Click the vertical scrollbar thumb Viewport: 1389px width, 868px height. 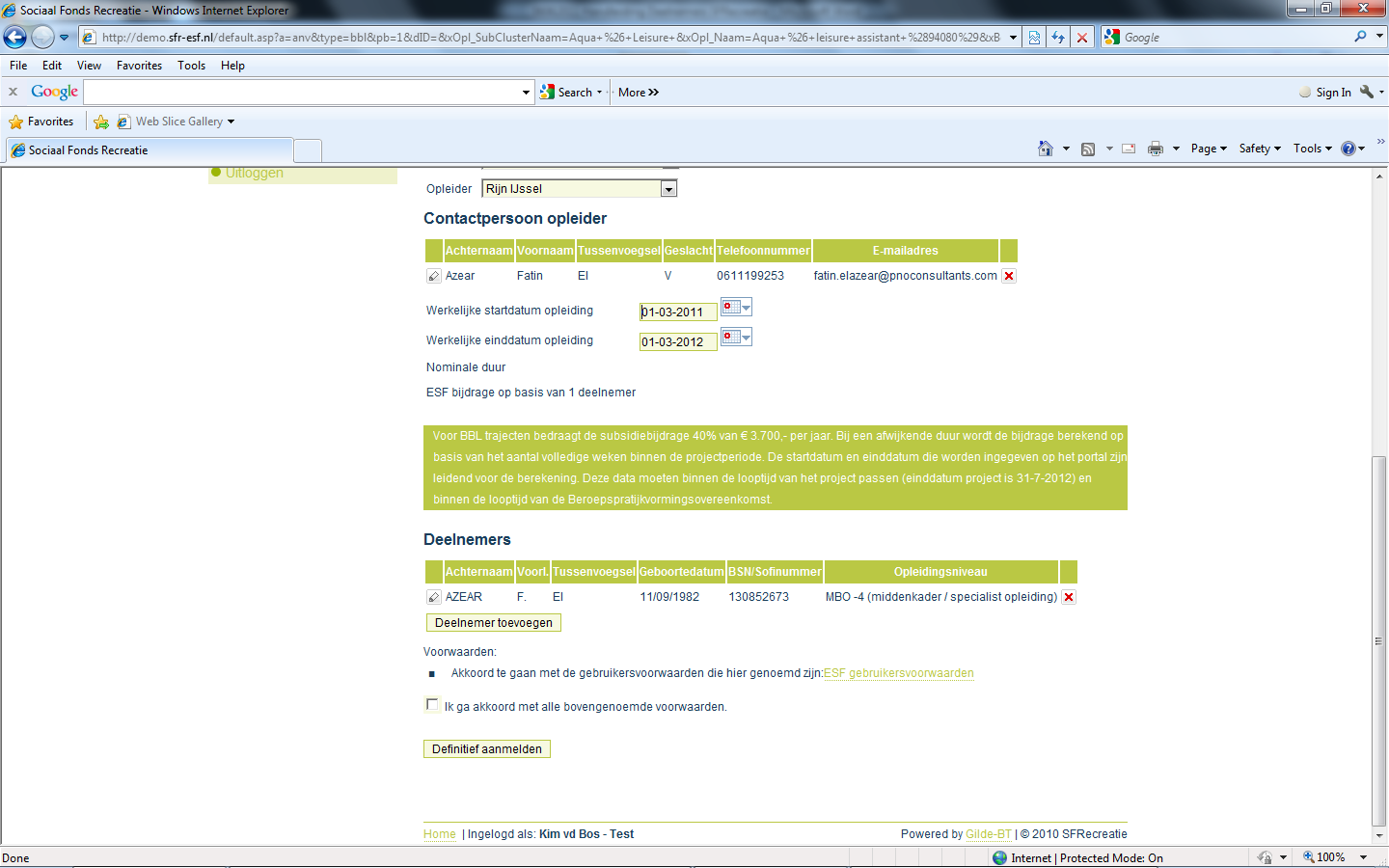coord(1378,640)
